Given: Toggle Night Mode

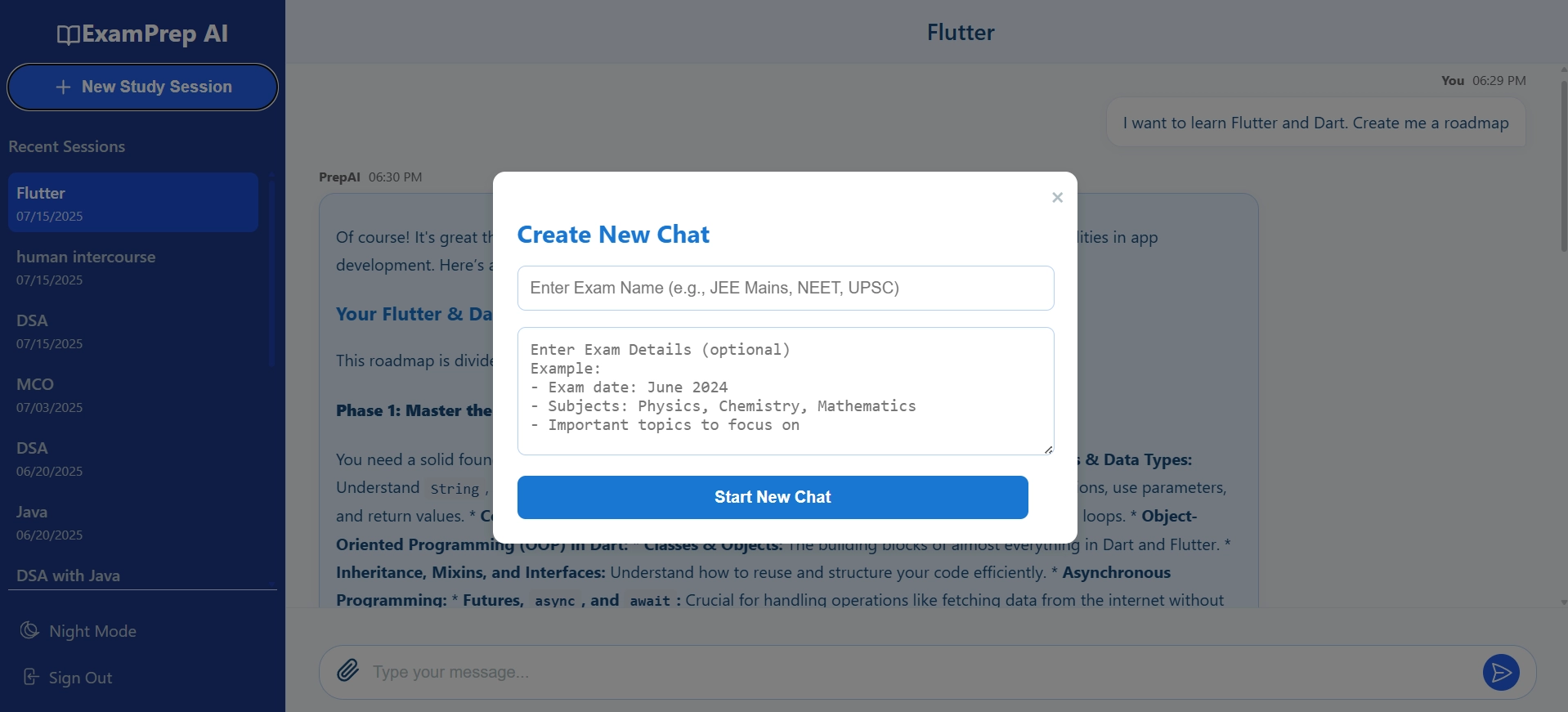Looking at the screenshot, I should coord(92,631).
